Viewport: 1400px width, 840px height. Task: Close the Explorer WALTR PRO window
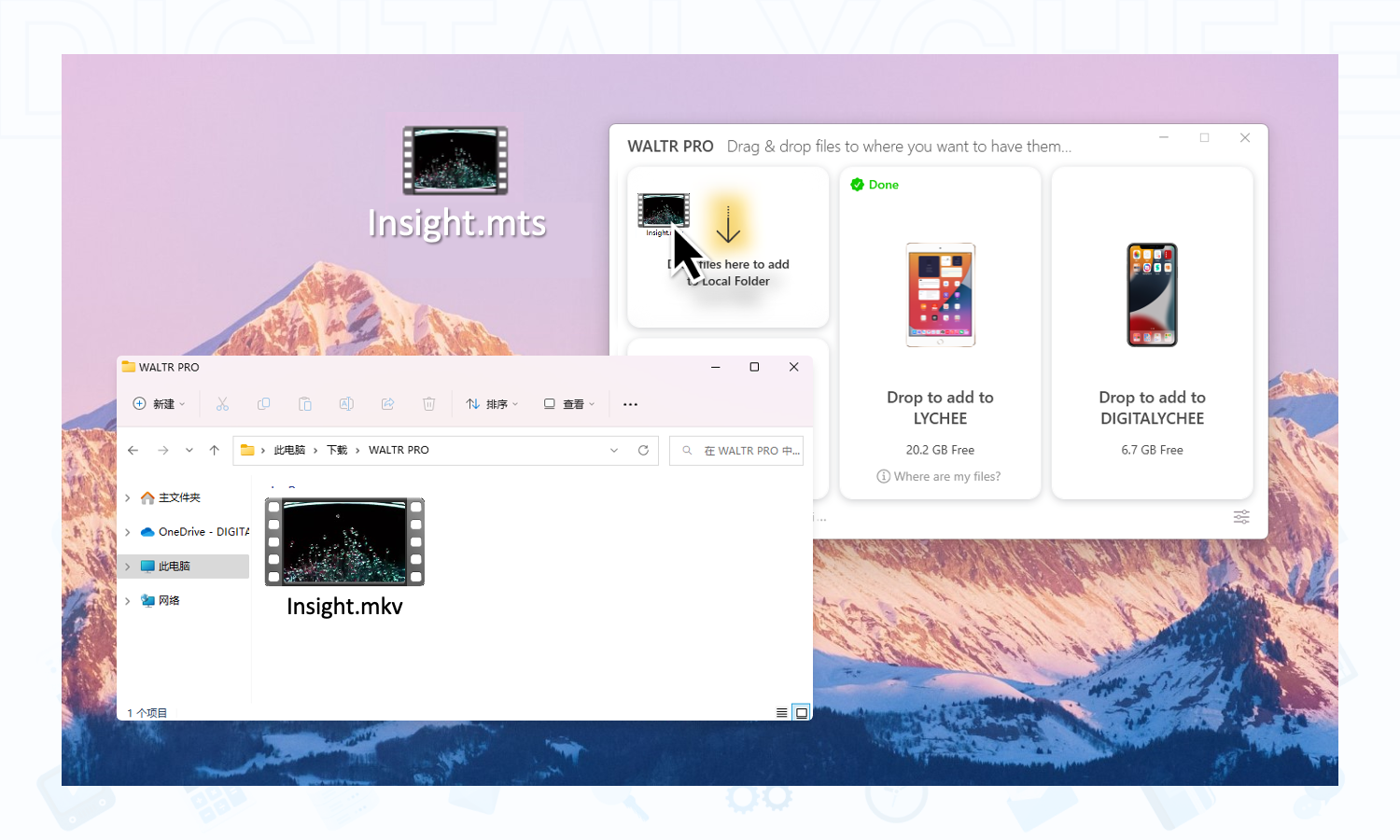coord(793,367)
